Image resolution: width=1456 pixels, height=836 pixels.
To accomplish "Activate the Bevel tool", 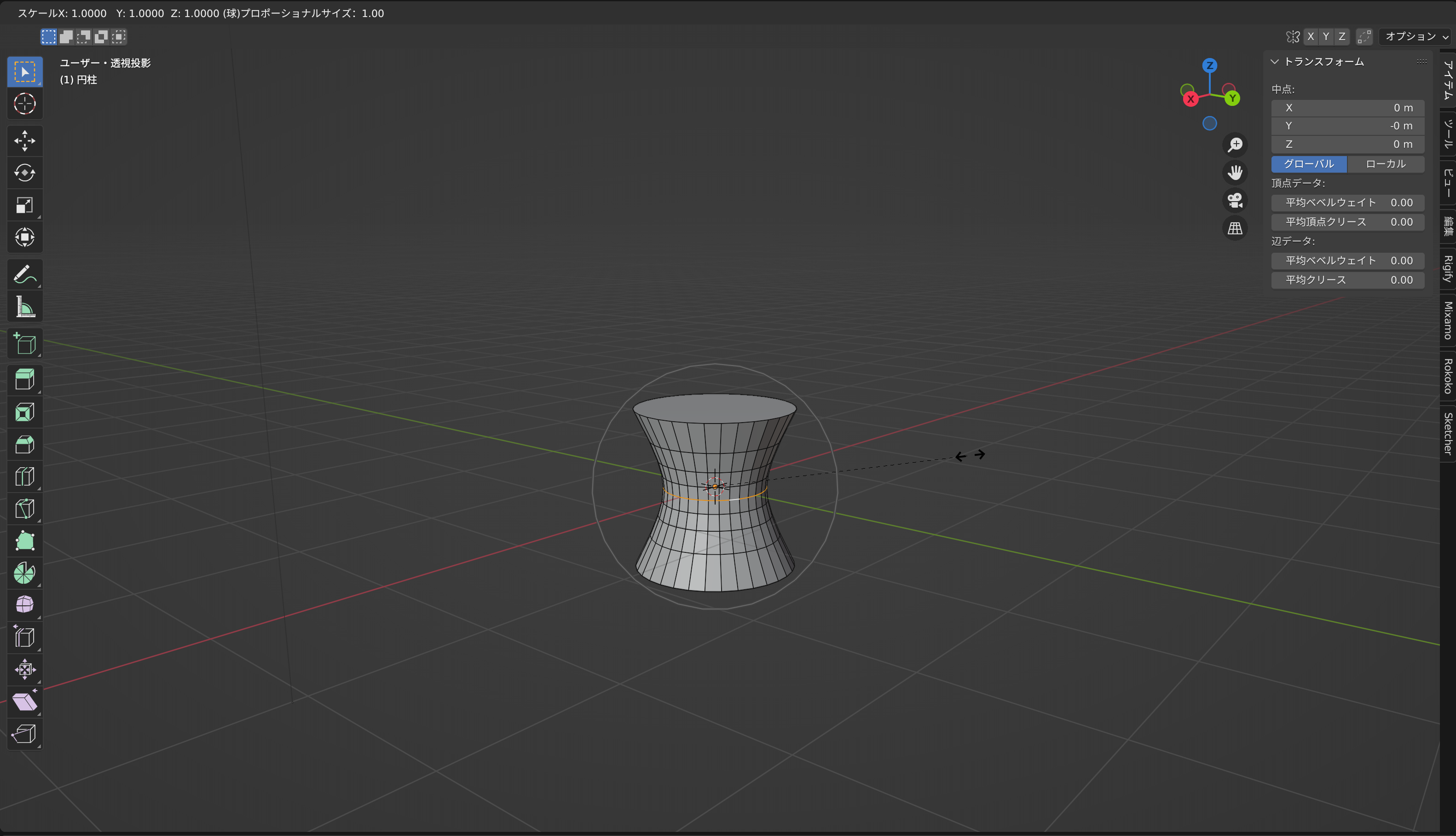I will (25, 444).
